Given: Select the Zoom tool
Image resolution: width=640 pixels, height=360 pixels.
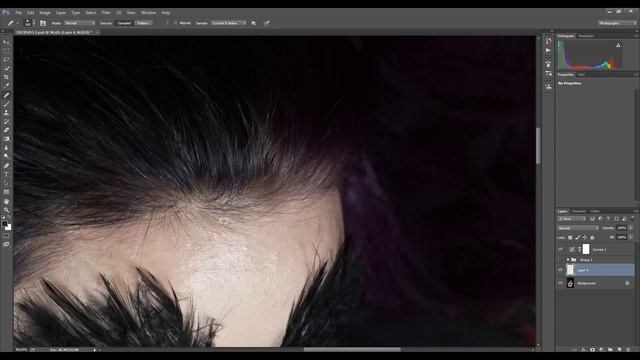Looking at the screenshot, I should (x=6, y=210).
